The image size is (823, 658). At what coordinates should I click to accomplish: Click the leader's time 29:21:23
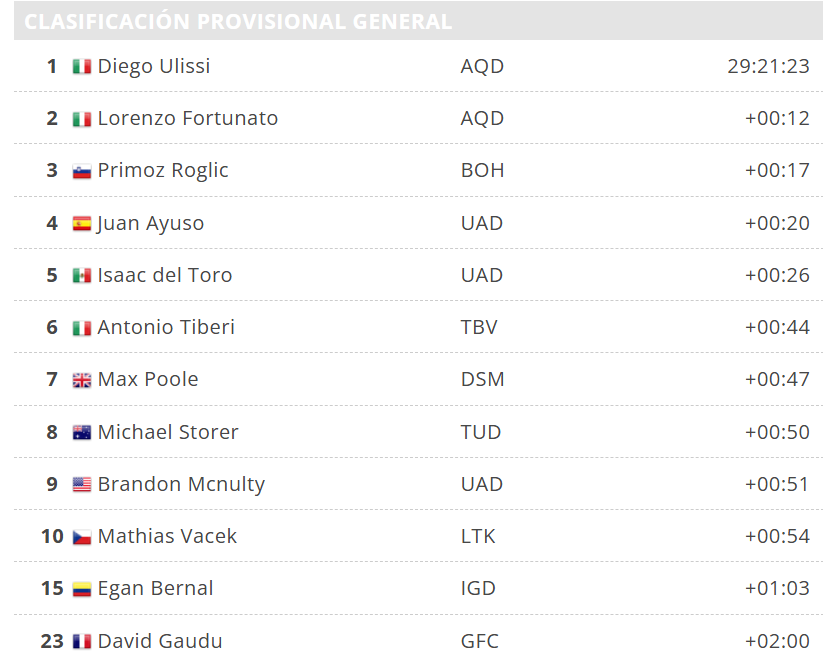tap(768, 66)
